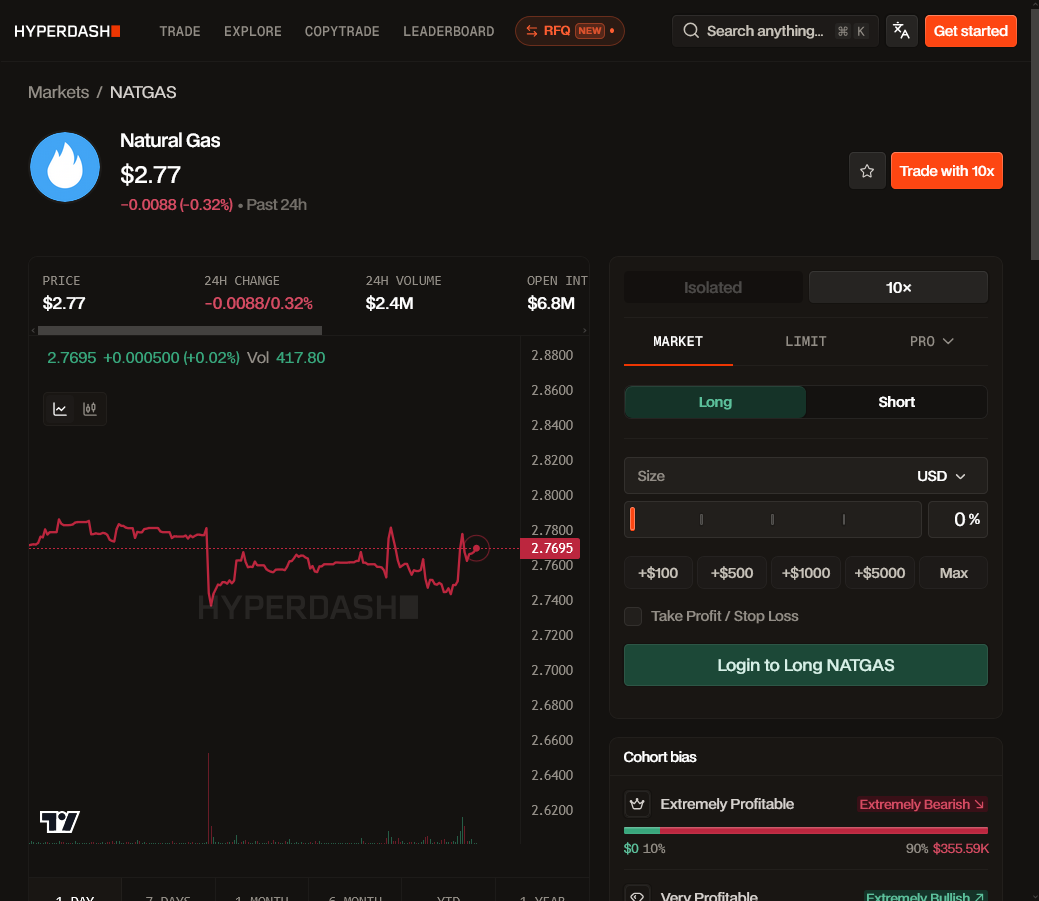Image resolution: width=1039 pixels, height=901 pixels.
Task: Open the language translate icon
Action: [901, 31]
